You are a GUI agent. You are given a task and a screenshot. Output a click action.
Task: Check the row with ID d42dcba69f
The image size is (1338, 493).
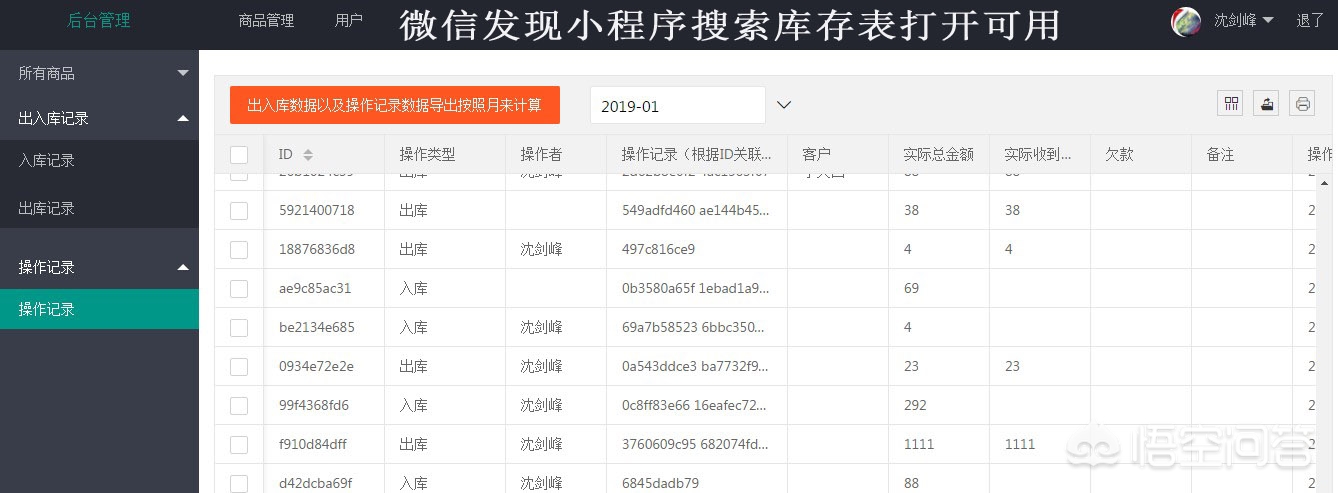click(x=239, y=483)
